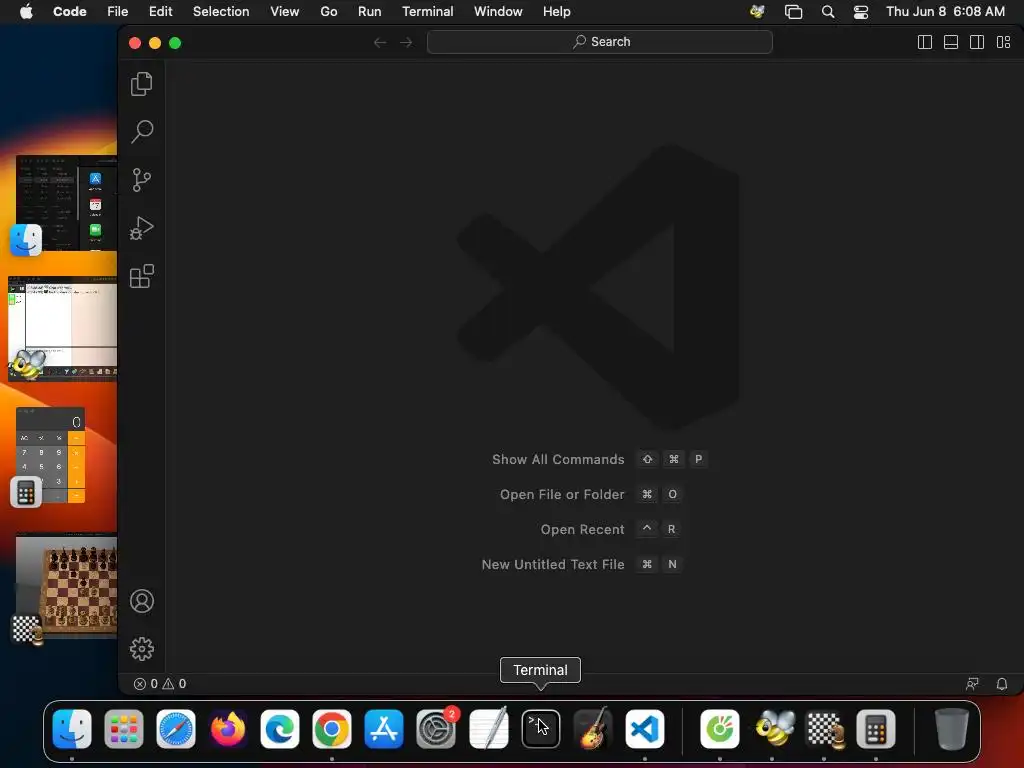Open the Go menu
This screenshot has height=768, width=1024.
[328, 12]
